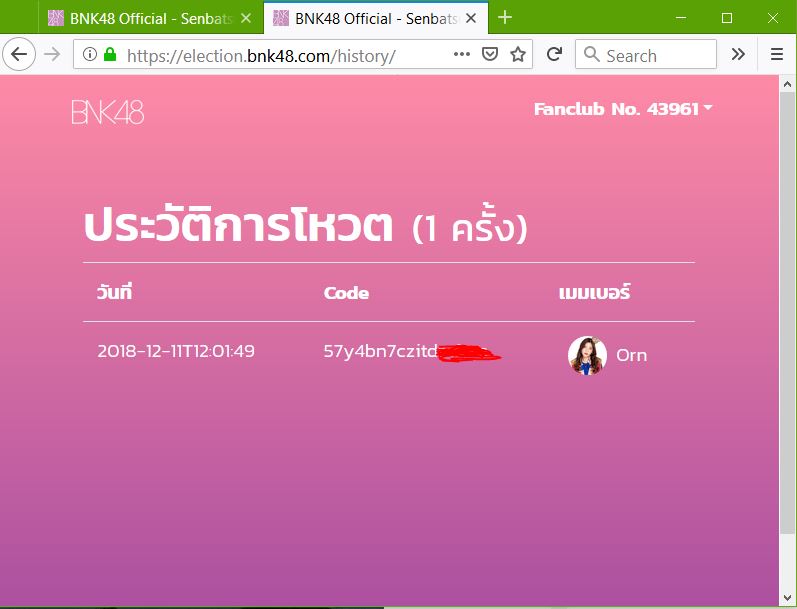Click the scrollbar down arrow

click(787, 598)
